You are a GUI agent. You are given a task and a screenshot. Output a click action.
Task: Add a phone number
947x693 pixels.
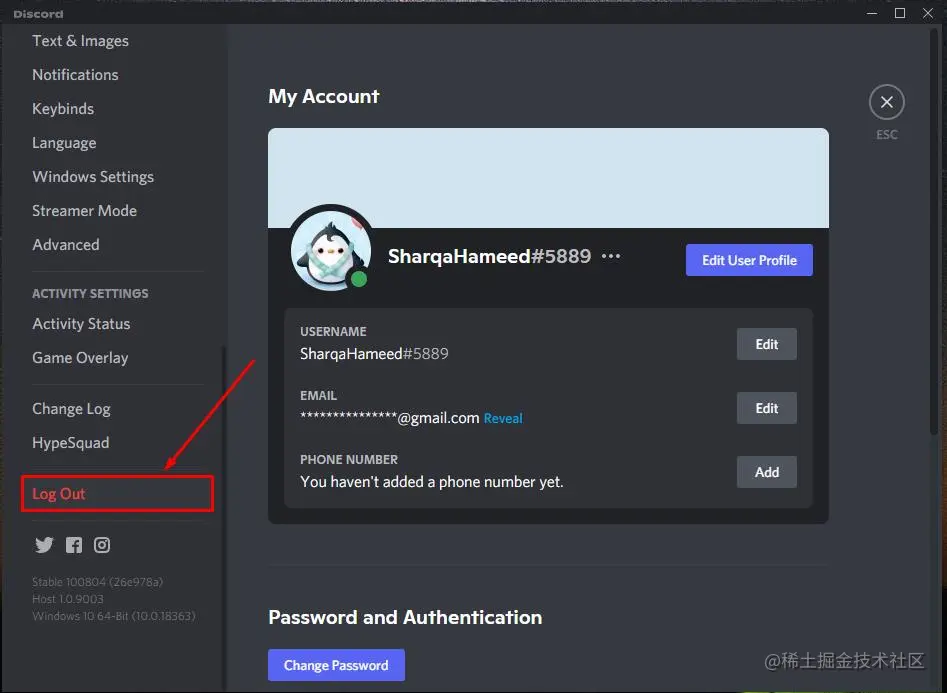point(766,472)
